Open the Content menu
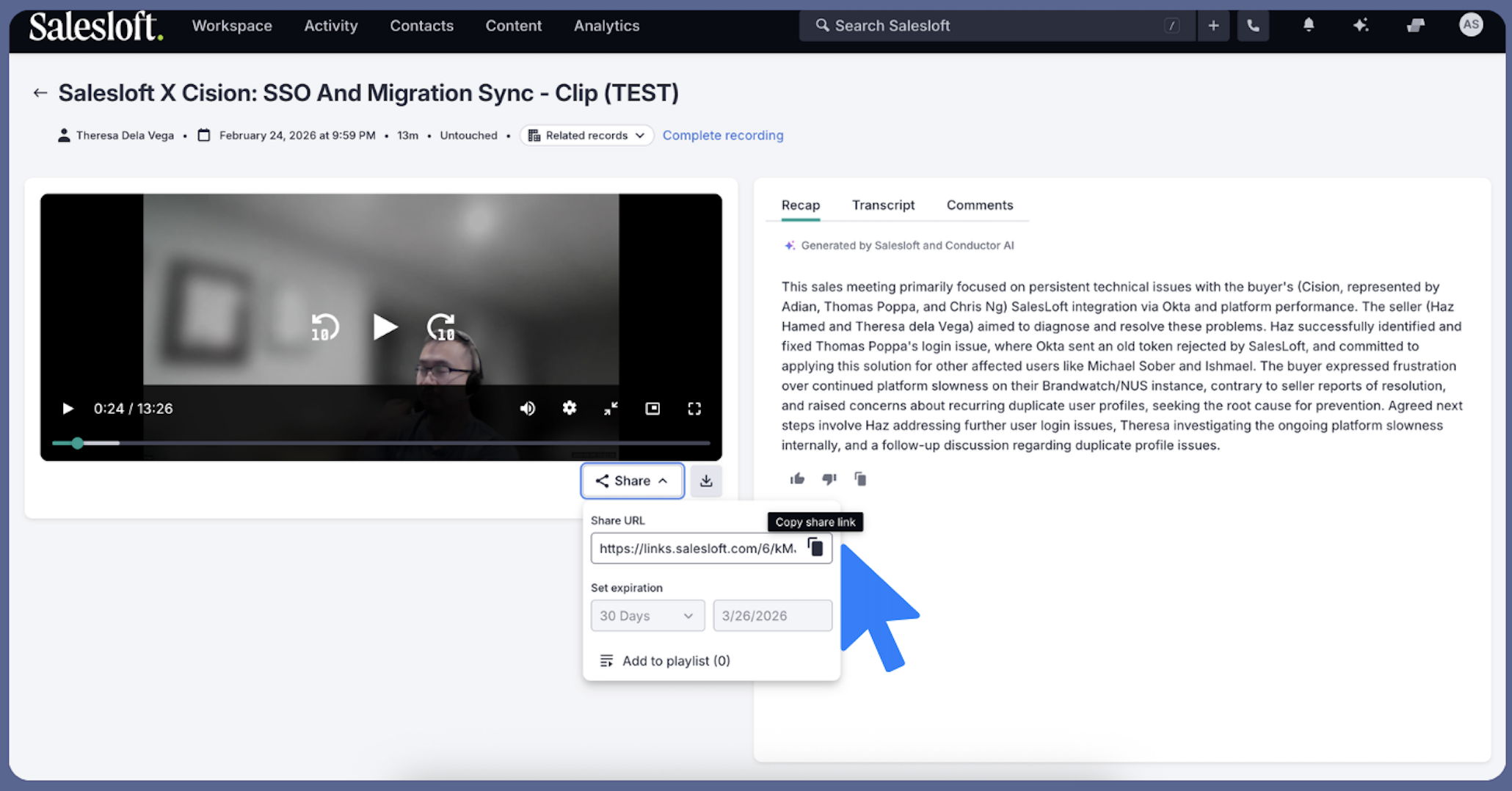 click(x=513, y=26)
